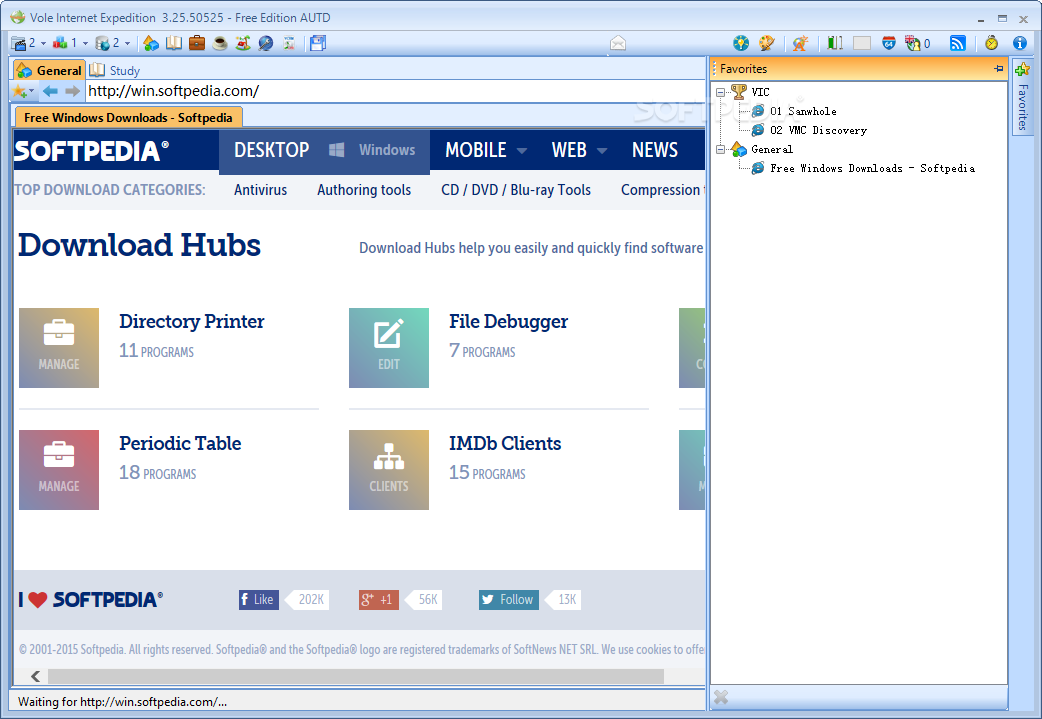Select Free Windows Downloads favorite in tree
Image resolution: width=1042 pixels, height=719 pixels.
point(873,169)
